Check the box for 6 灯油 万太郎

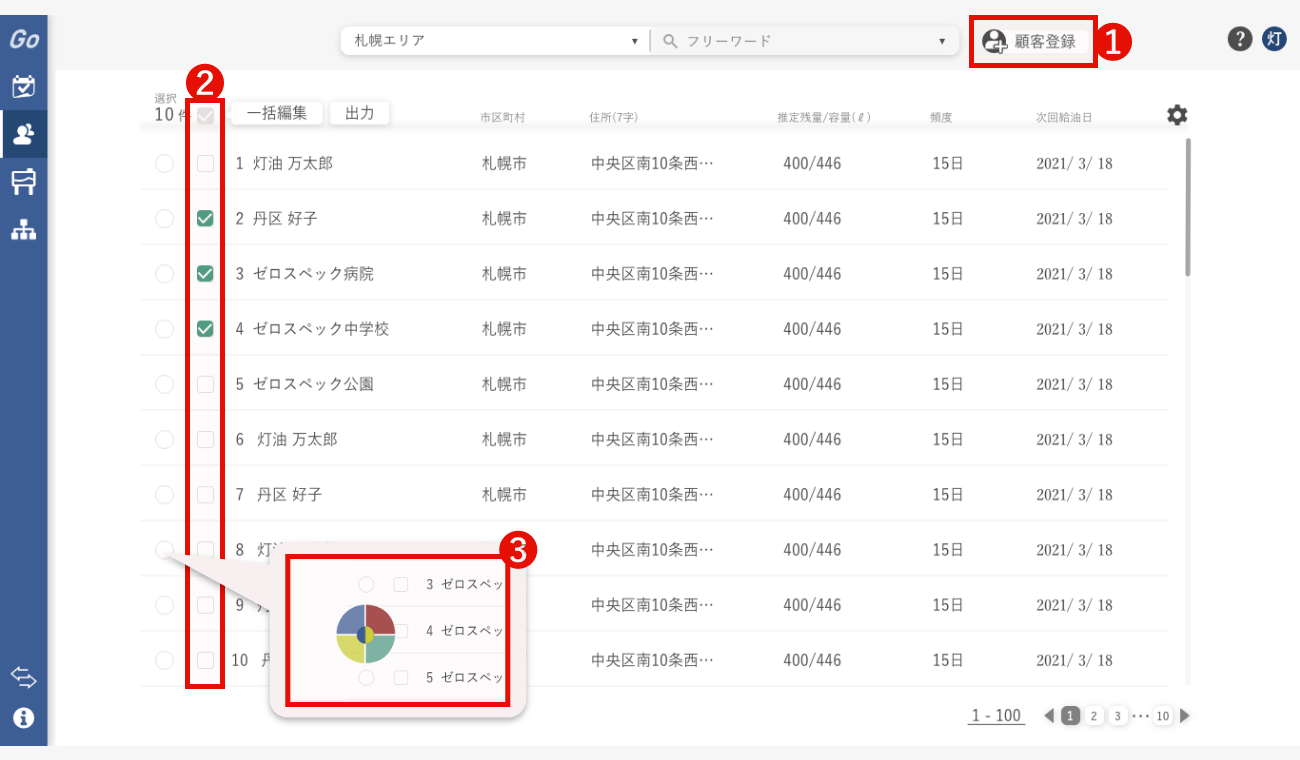pyautogui.click(x=205, y=439)
